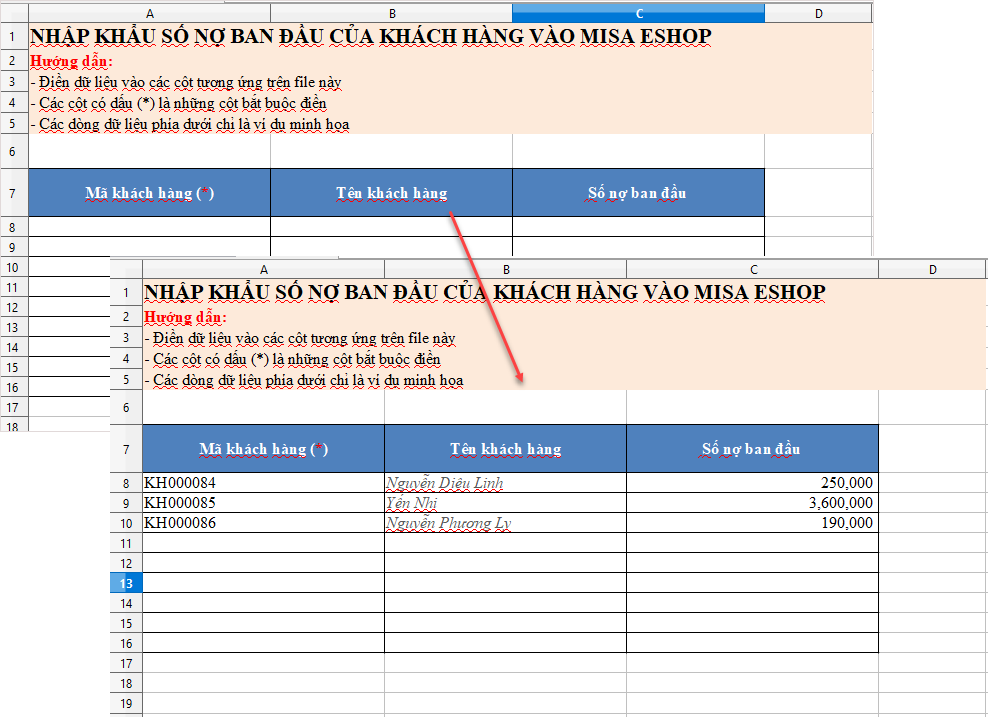Click the name Nguyễn Phương Ly

448,523
